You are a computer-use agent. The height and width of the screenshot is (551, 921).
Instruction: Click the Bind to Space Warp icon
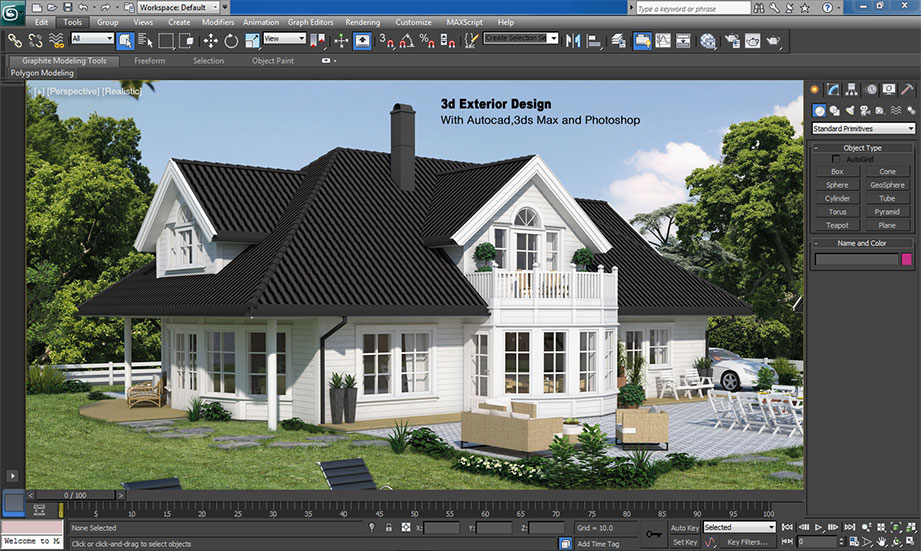[56, 41]
